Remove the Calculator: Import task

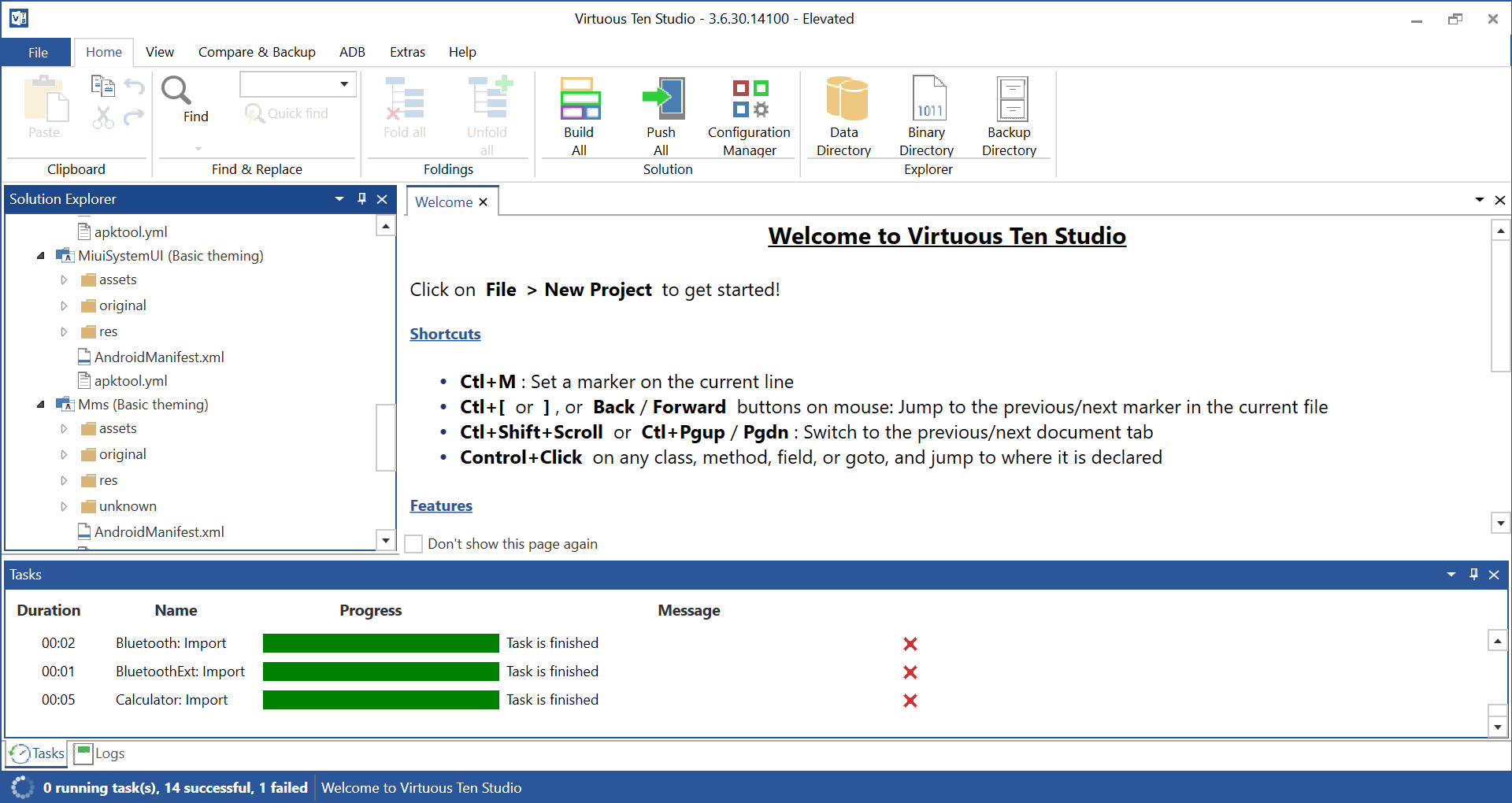click(x=910, y=701)
